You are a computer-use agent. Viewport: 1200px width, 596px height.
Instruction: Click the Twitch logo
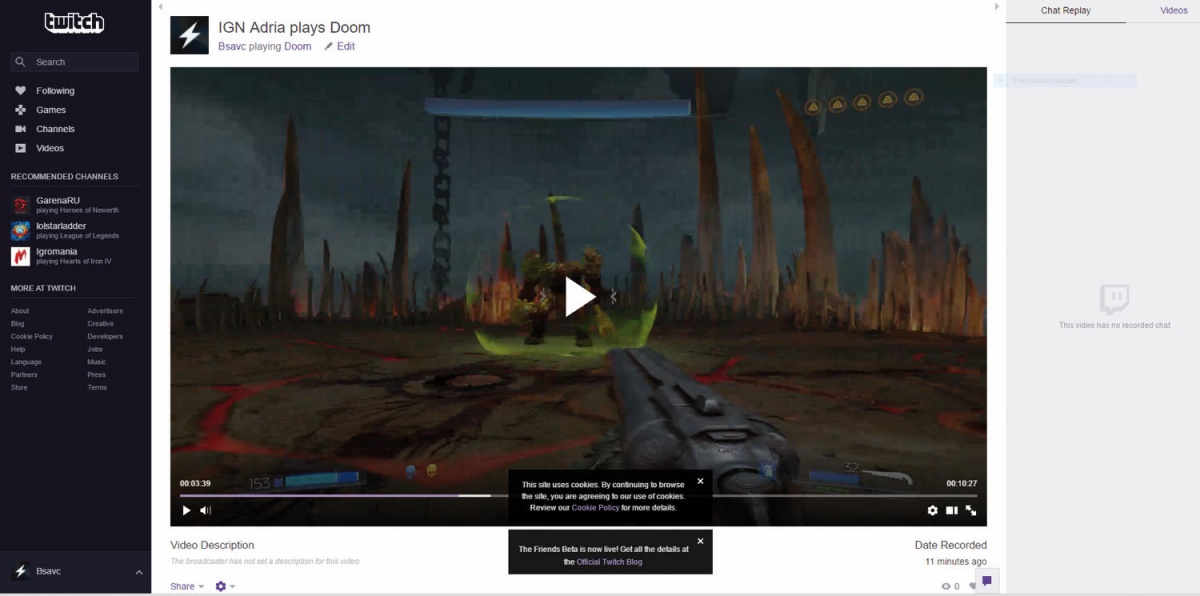(x=74, y=23)
